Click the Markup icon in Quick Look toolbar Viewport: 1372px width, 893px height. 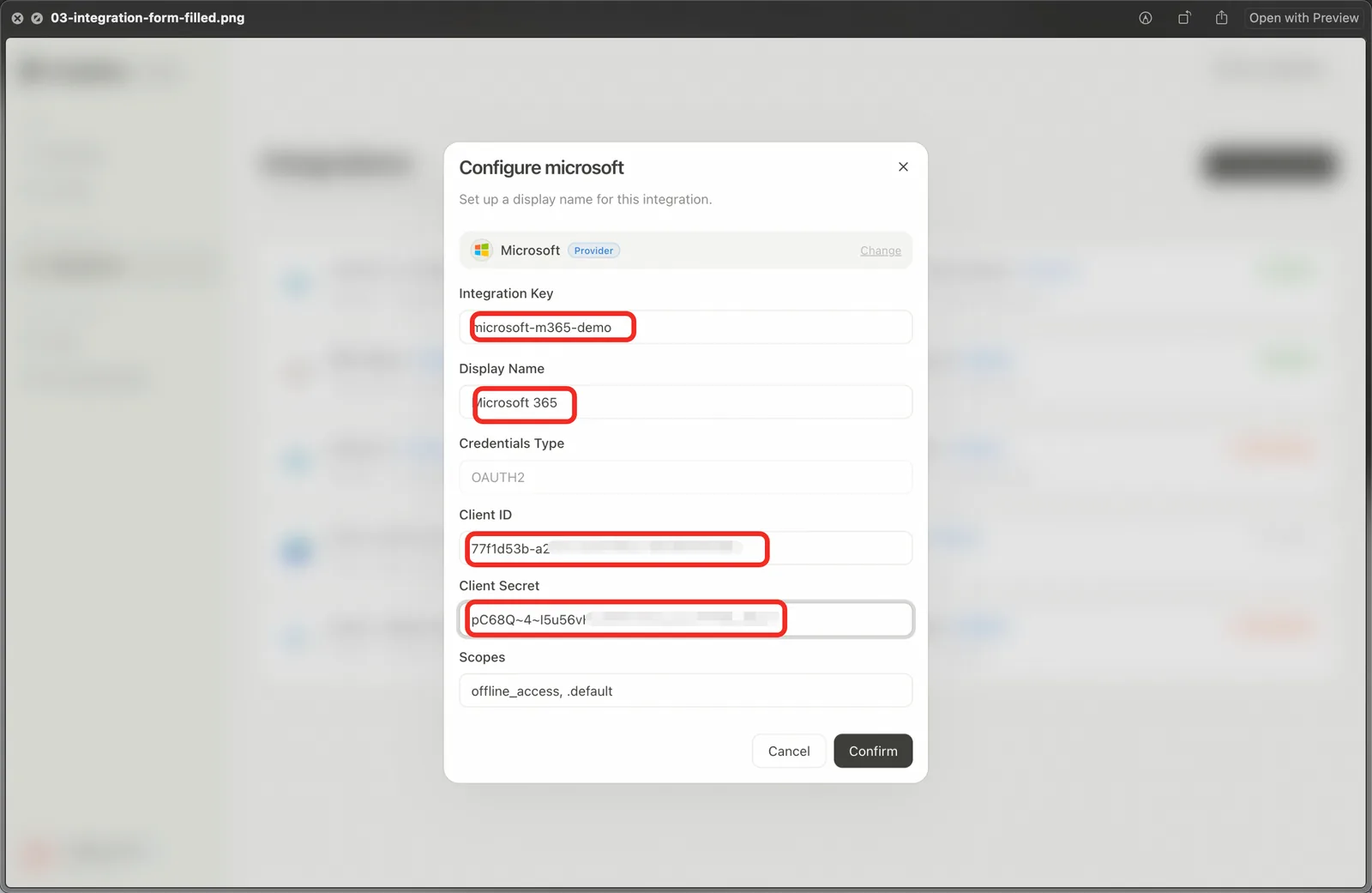click(1146, 18)
